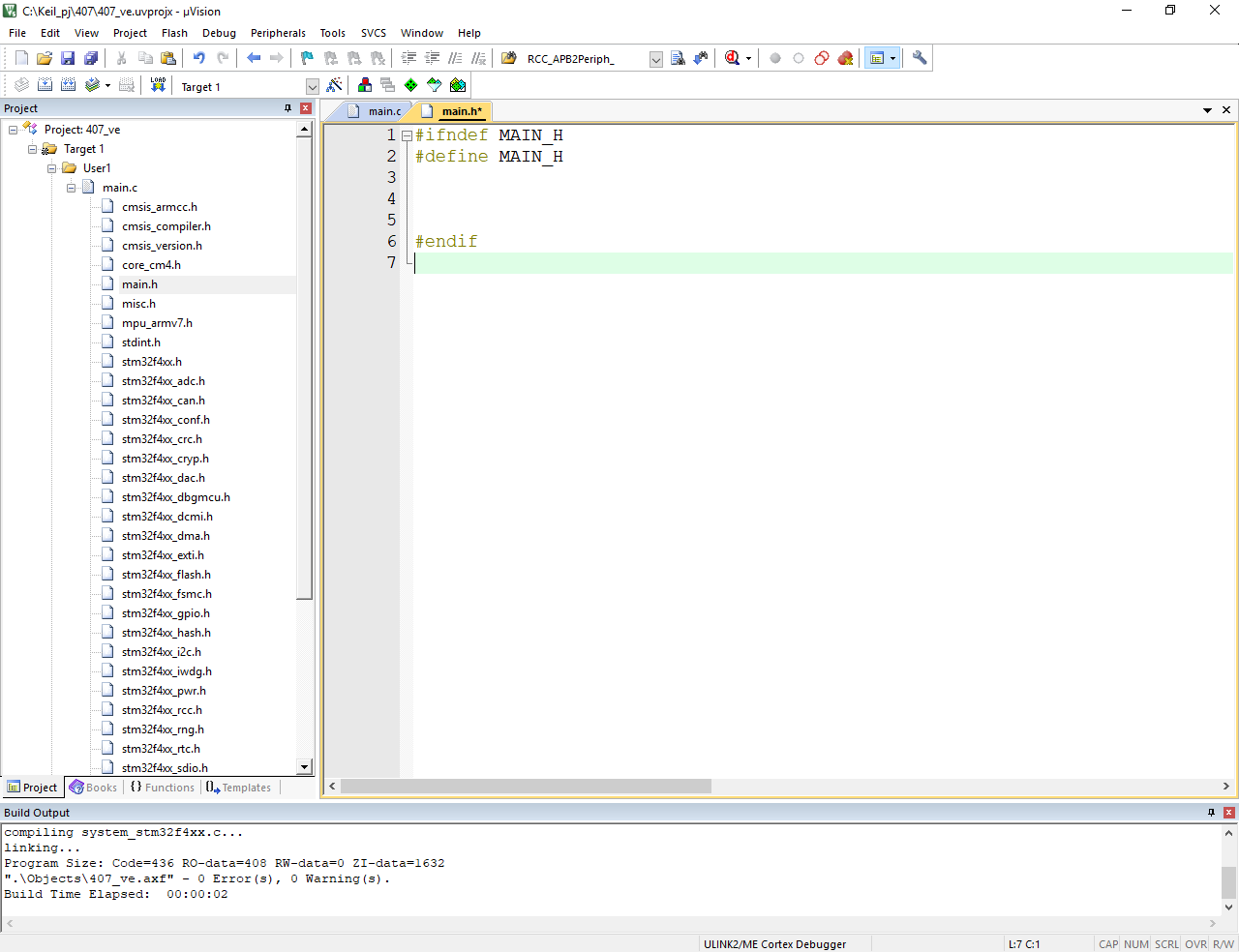Click the Rebuild all target files icon
This screenshot has height=952, width=1239.
coord(68,85)
